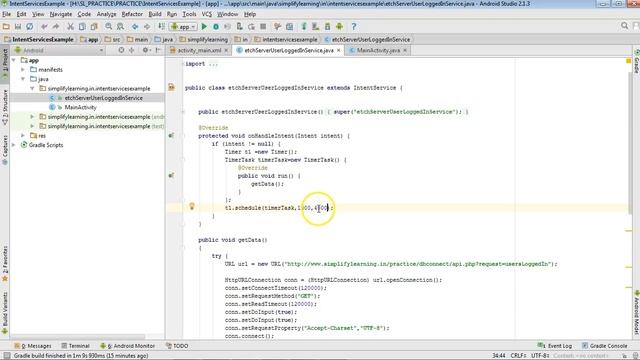Select MainActivity in project tree

(x=80, y=107)
